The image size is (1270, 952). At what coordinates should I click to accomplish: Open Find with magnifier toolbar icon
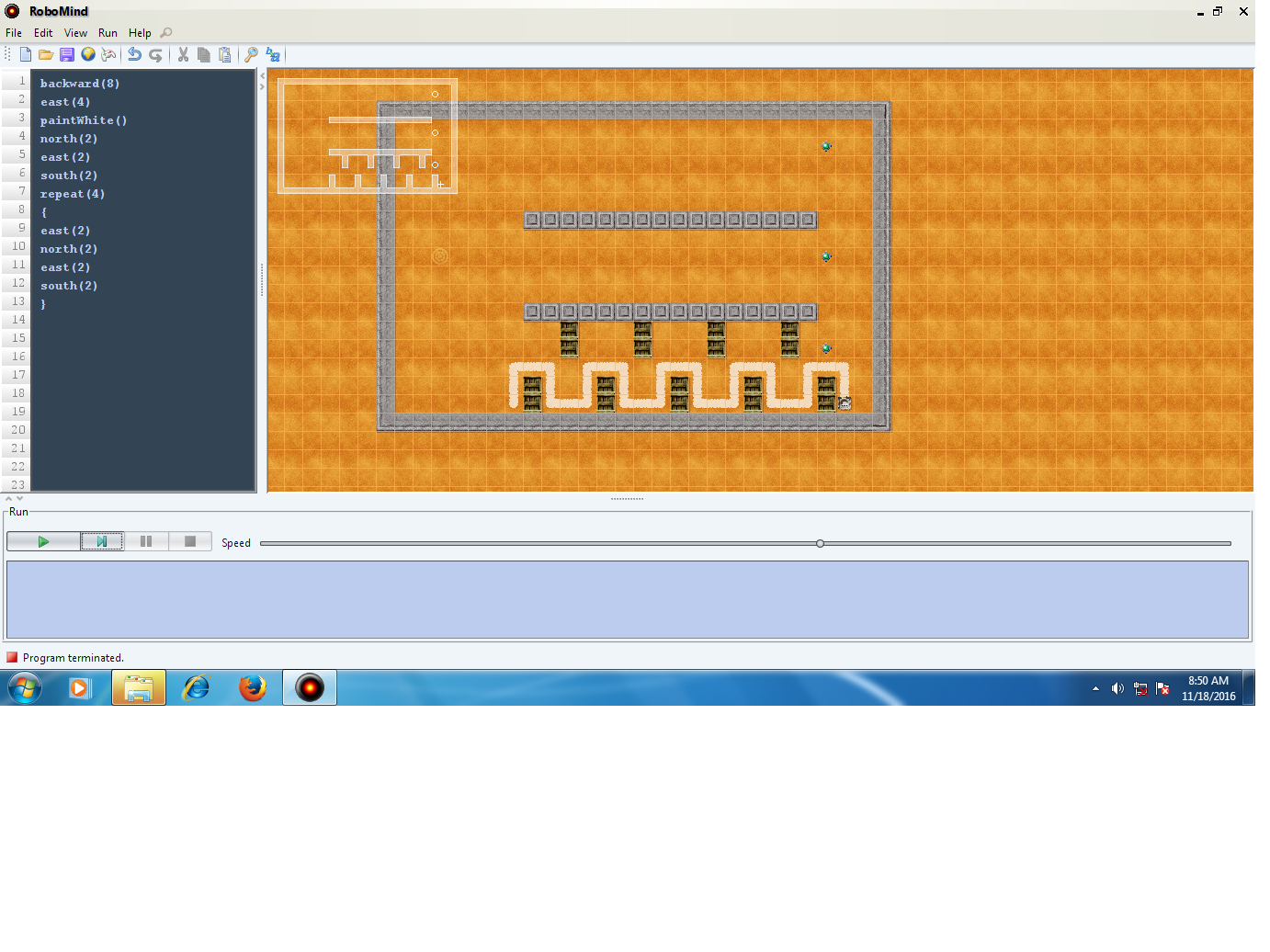[251, 55]
